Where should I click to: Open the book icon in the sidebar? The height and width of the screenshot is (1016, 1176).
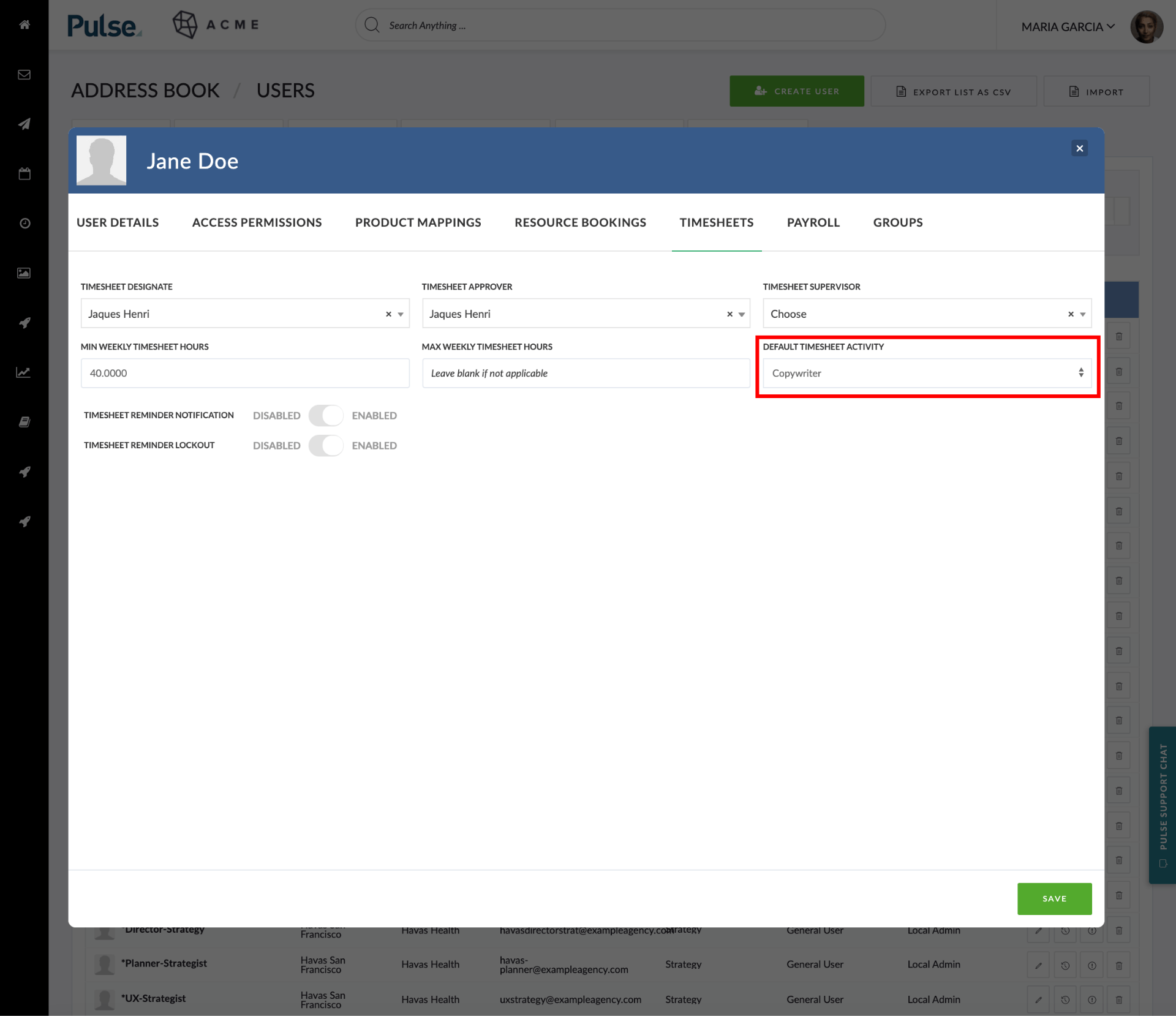(x=24, y=421)
